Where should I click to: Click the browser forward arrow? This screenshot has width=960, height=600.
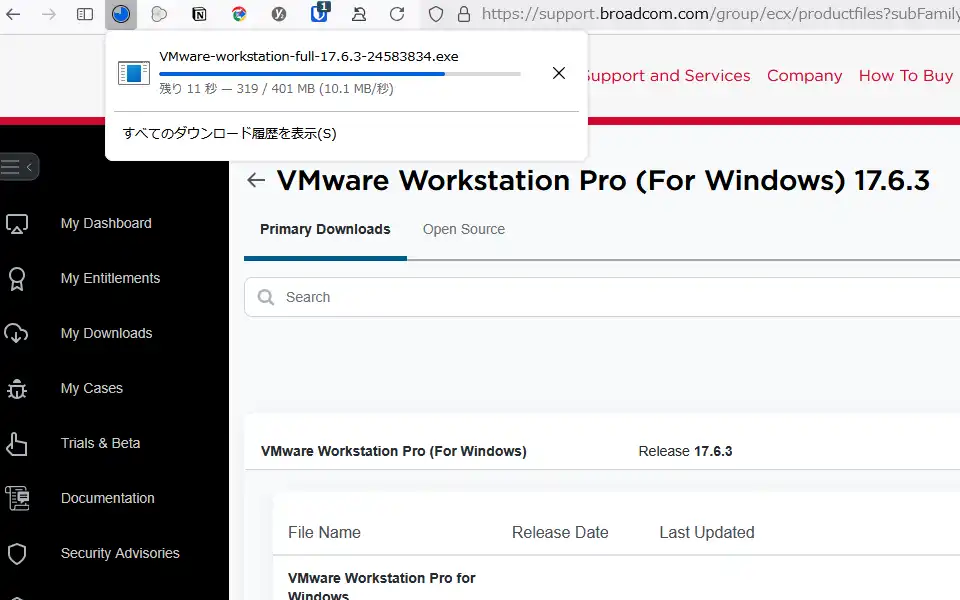[48, 13]
